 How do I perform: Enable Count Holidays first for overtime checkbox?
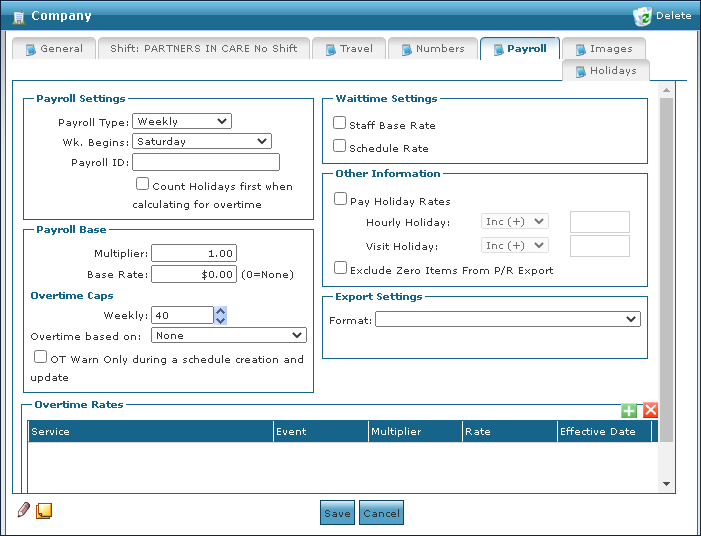[142, 184]
